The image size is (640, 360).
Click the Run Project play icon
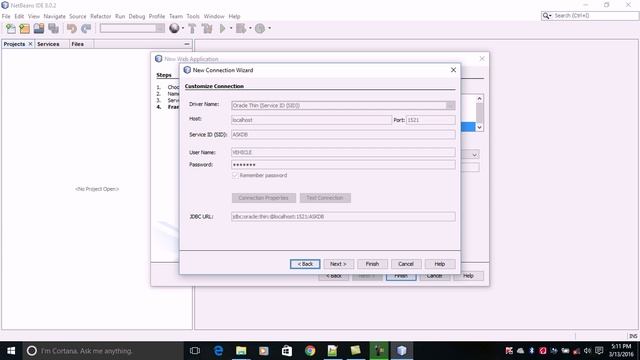pyautogui.click(x=222, y=29)
